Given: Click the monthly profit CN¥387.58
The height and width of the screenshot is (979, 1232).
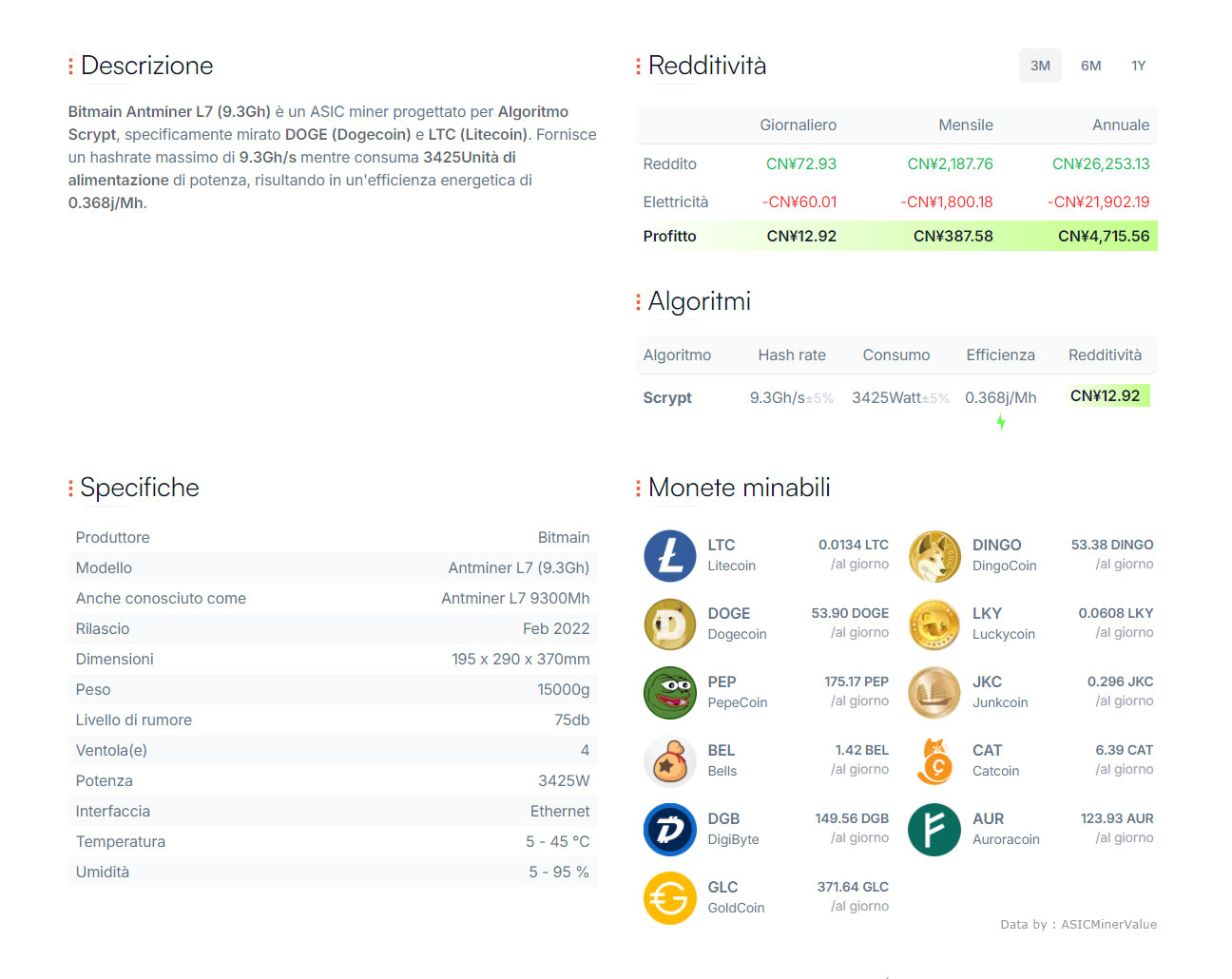Looking at the screenshot, I should pos(953,236).
